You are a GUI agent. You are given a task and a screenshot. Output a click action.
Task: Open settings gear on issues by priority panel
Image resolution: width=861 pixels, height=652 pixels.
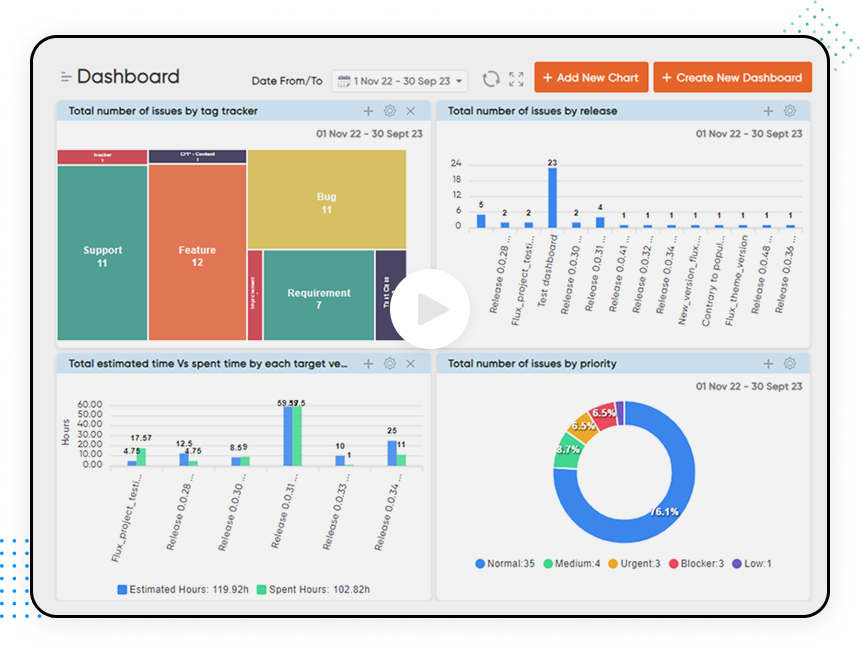[x=790, y=364]
